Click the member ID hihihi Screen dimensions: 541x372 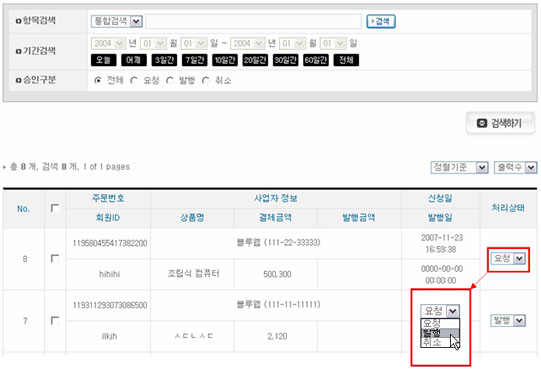[109, 274]
